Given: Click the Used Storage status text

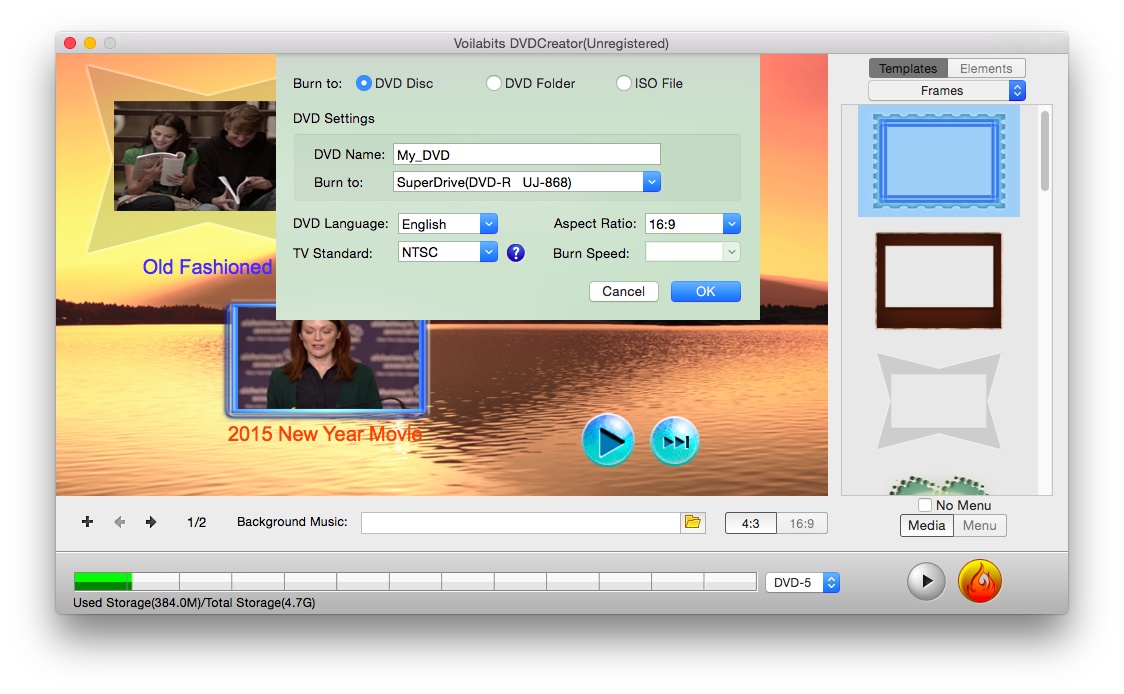Looking at the screenshot, I should point(194,603).
